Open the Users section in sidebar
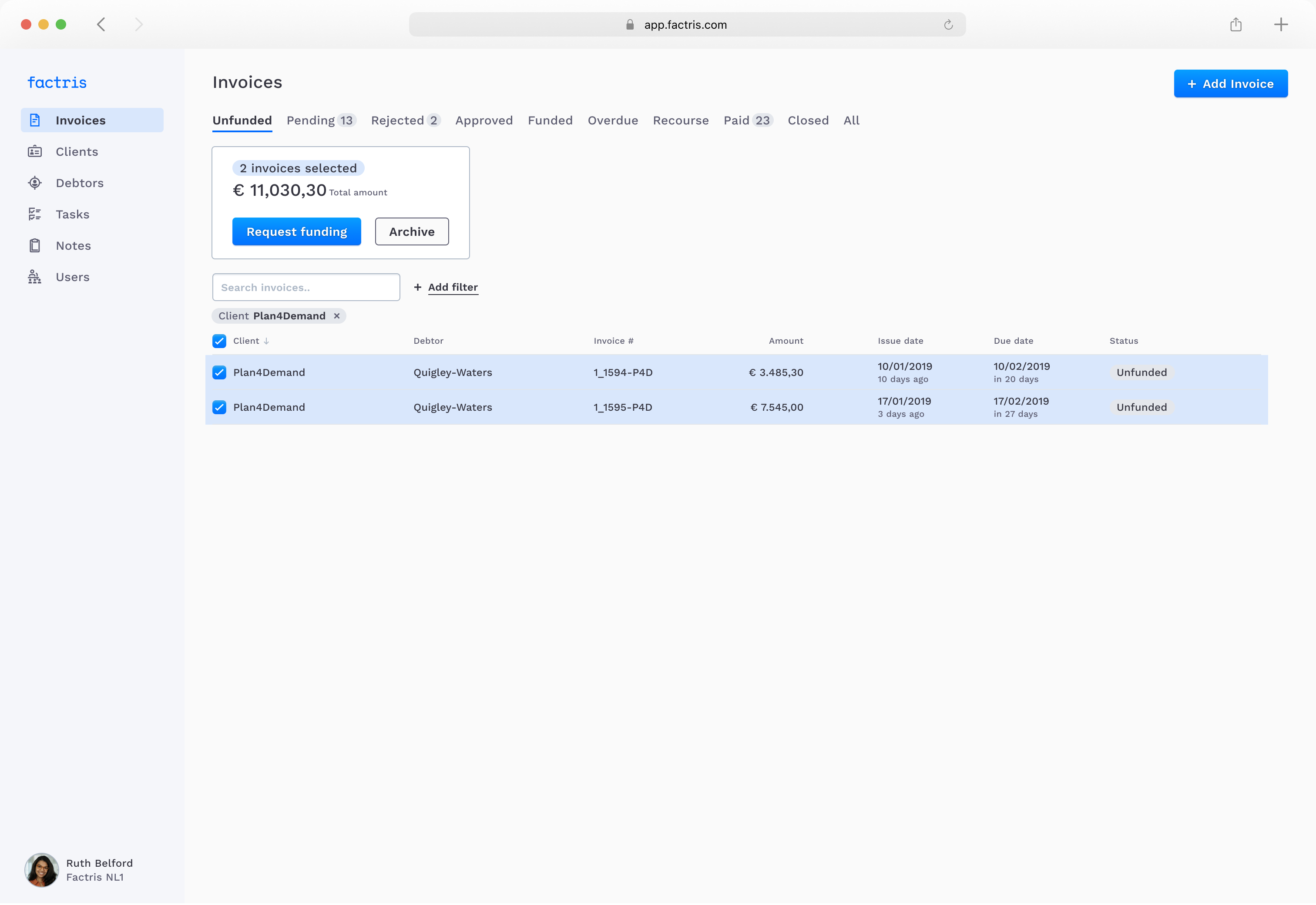 coord(73,277)
